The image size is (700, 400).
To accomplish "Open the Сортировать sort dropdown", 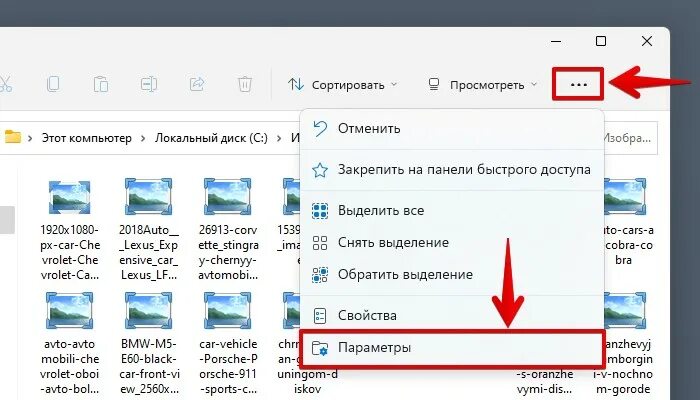I will click(342, 84).
